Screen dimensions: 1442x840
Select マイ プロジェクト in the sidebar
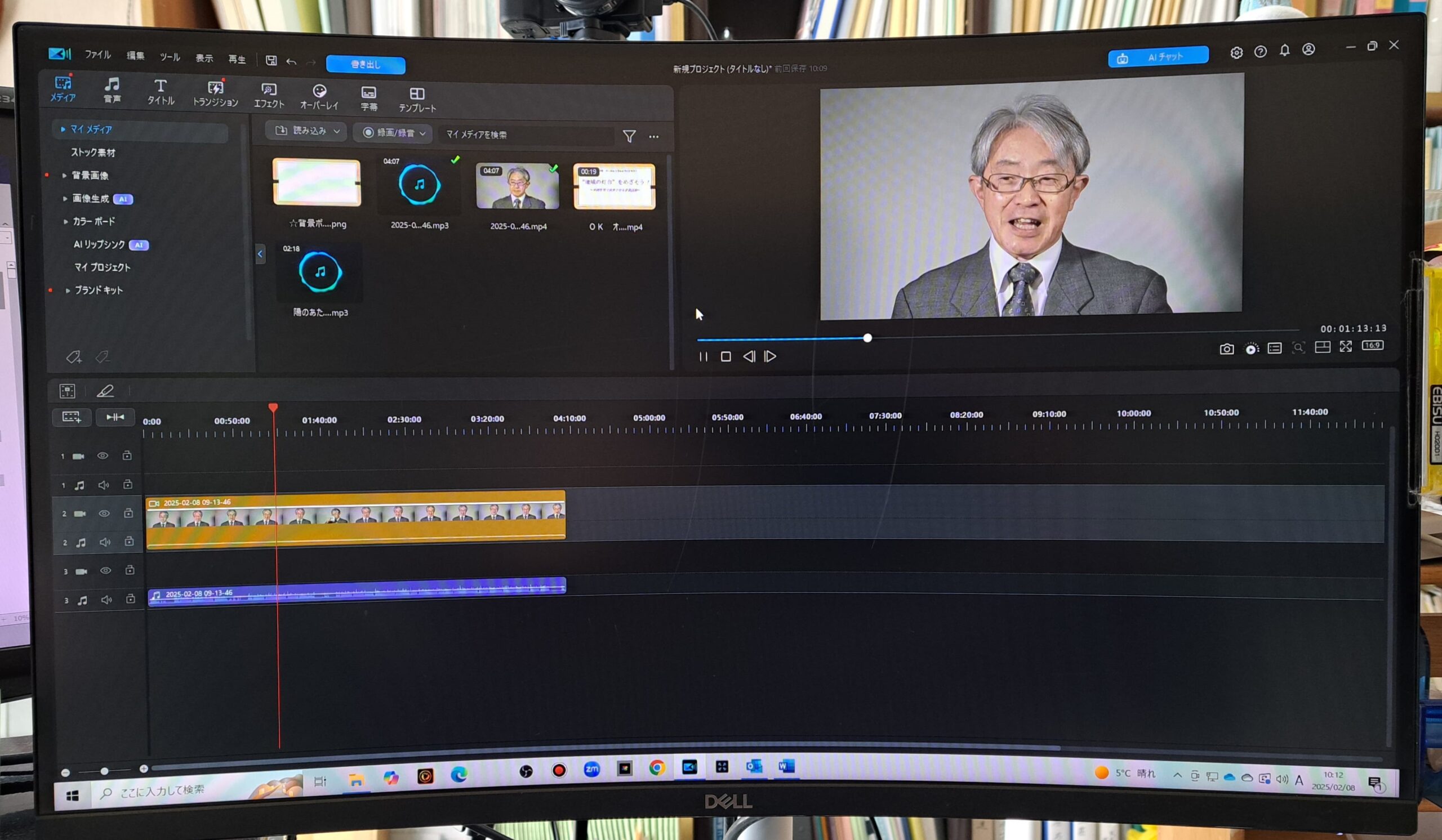coord(103,267)
